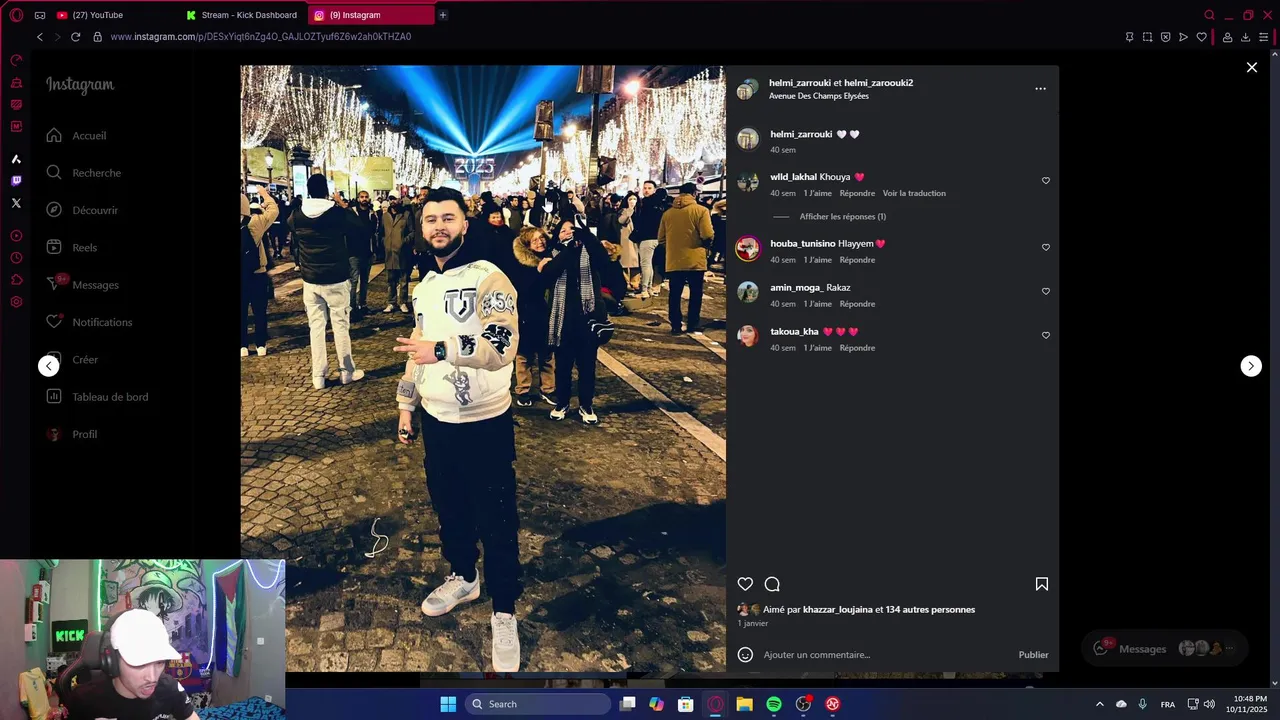Open Instagram Recherche
This screenshot has width=1280, height=720.
[83, 173]
